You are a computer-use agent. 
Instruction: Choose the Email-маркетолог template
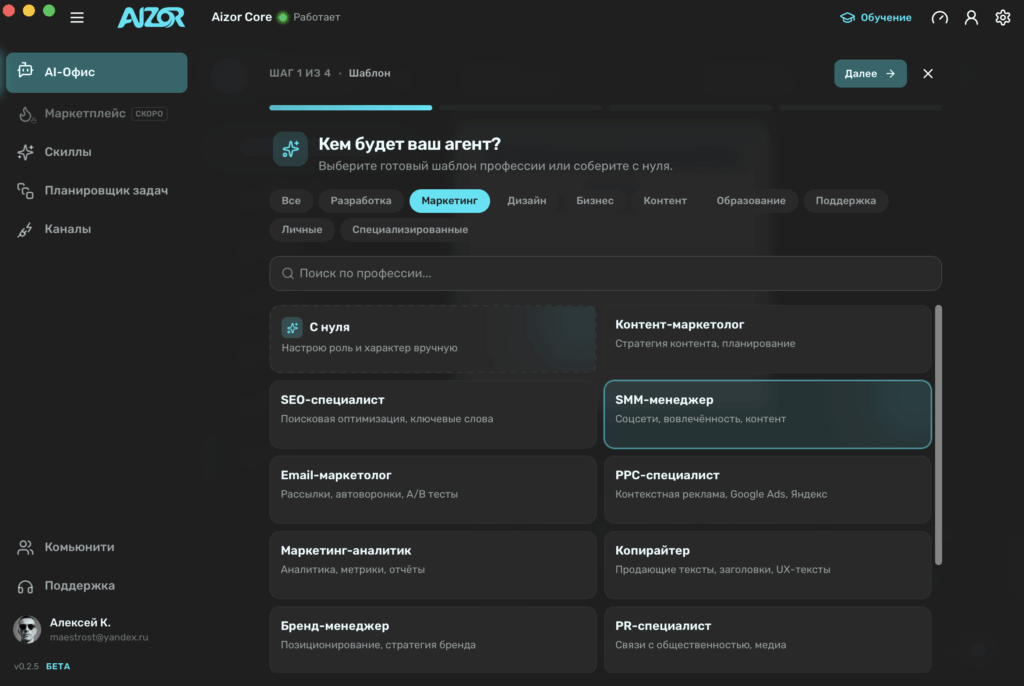(433, 489)
